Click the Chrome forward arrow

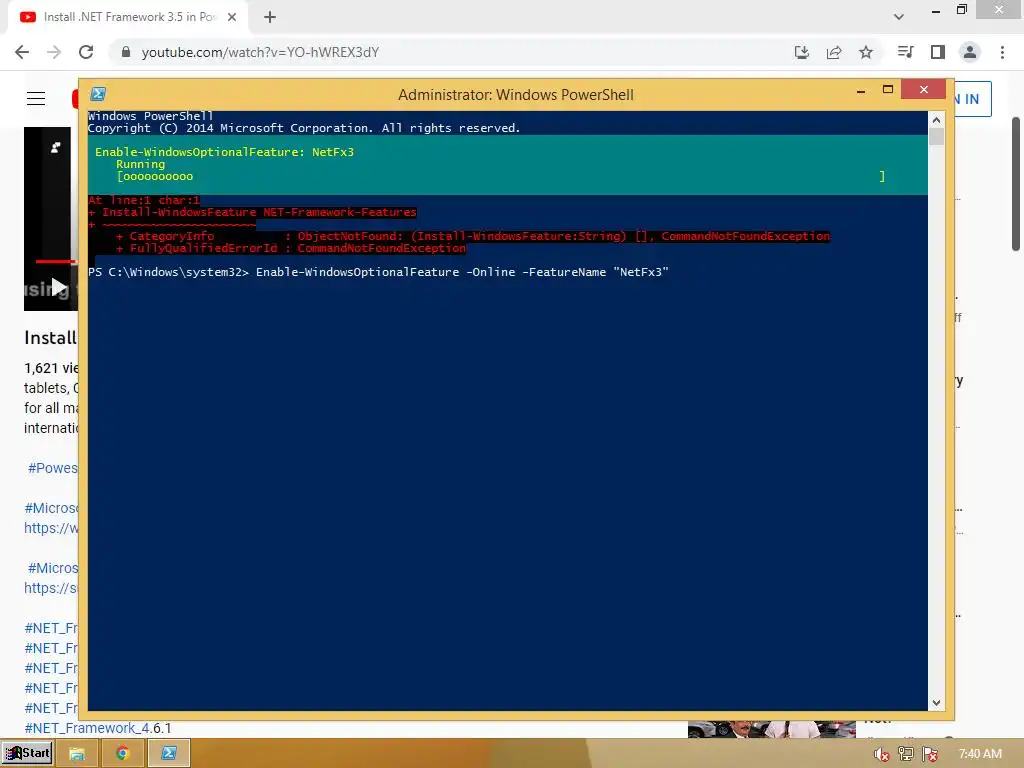coord(54,52)
